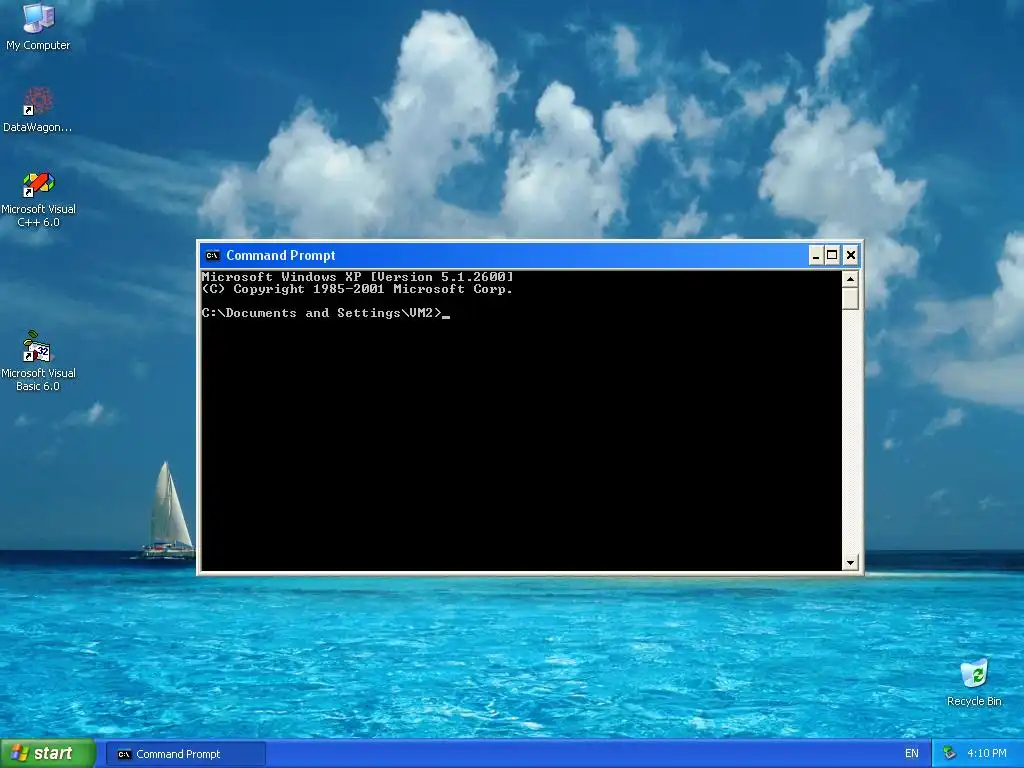The image size is (1024, 768).
Task: Select the My Computer desktop icon
Action: pyautogui.click(x=38, y=26)
